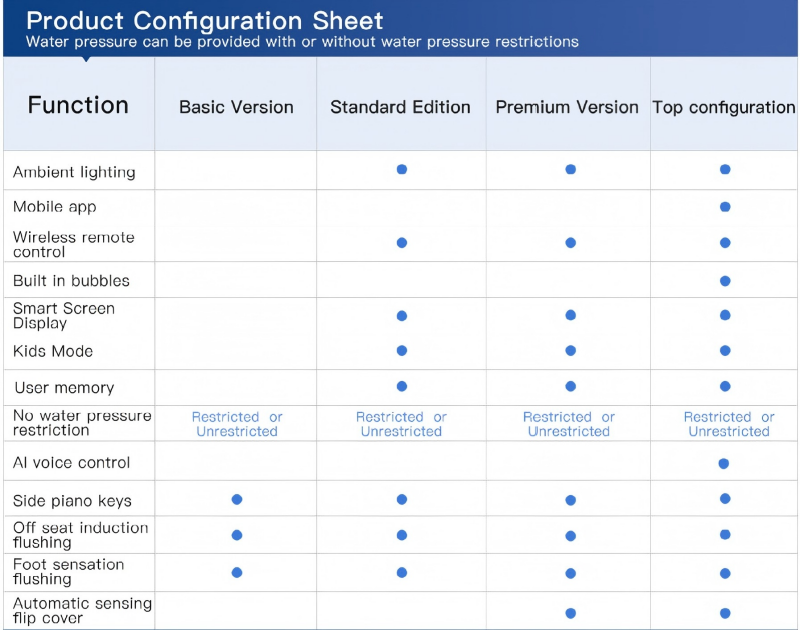Screen dimensions: 800x630
Task: Click the Off seat induction flushing dot under Basic Version
Action: click(x=237, y=535)
